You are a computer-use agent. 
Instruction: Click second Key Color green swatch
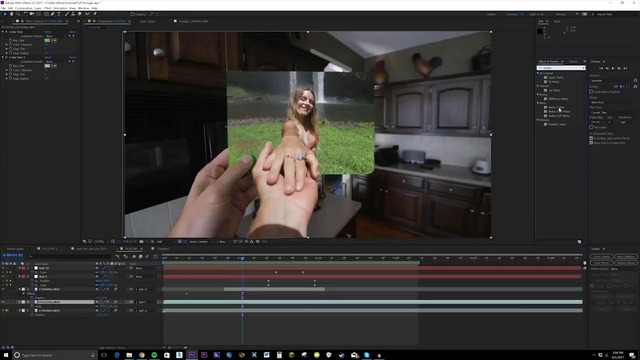click(47, 66)
